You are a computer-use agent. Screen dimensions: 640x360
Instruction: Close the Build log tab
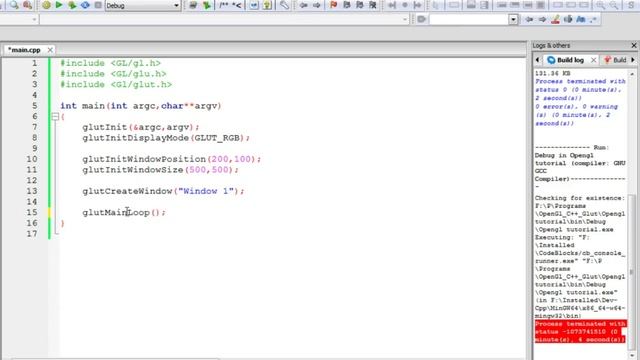coord(593,60)
